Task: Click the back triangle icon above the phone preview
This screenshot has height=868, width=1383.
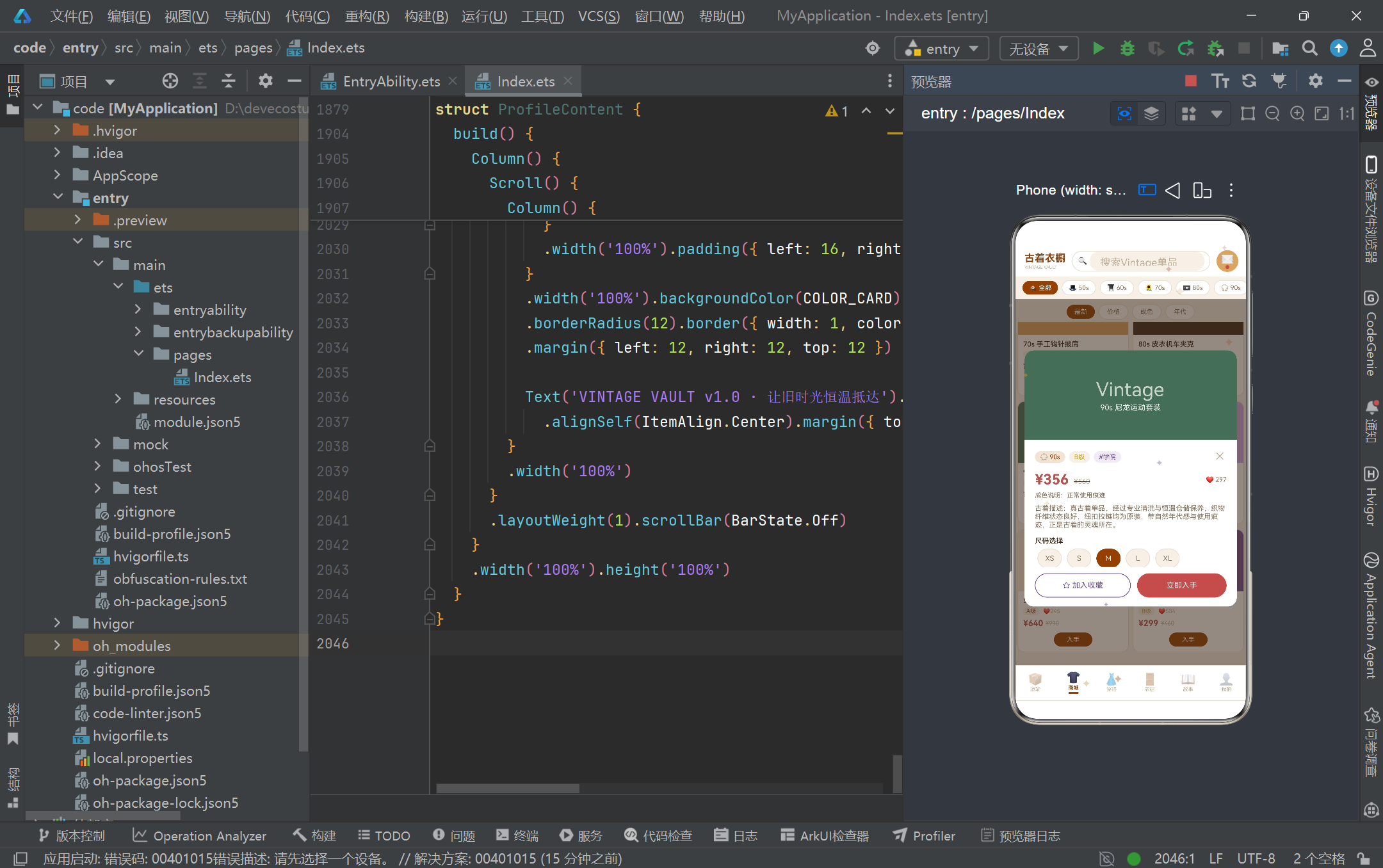Action: (x=1172, y=191)
